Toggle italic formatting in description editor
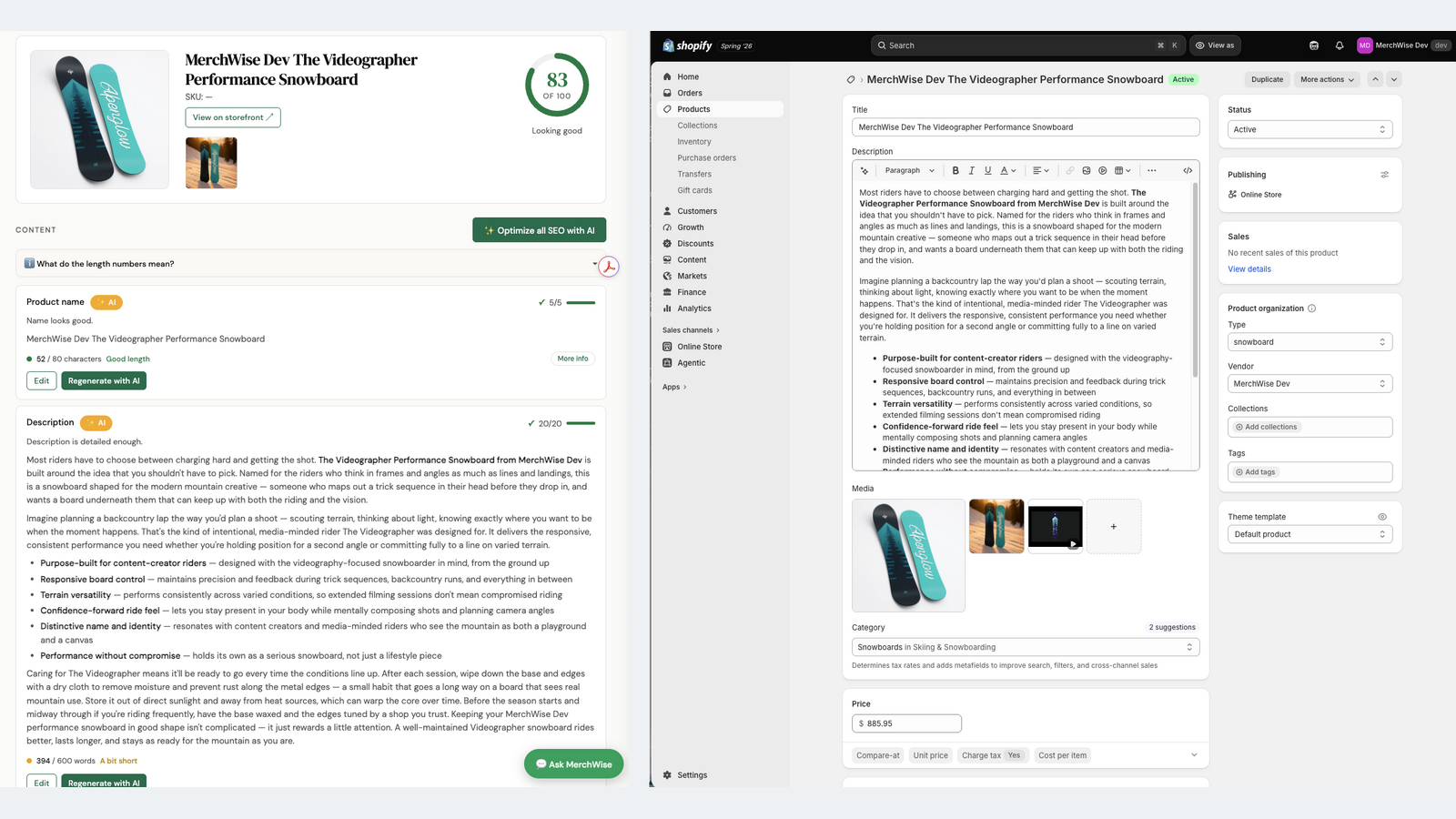Image resolution: width=1456 pixels, height=819 pixels. 972,171
